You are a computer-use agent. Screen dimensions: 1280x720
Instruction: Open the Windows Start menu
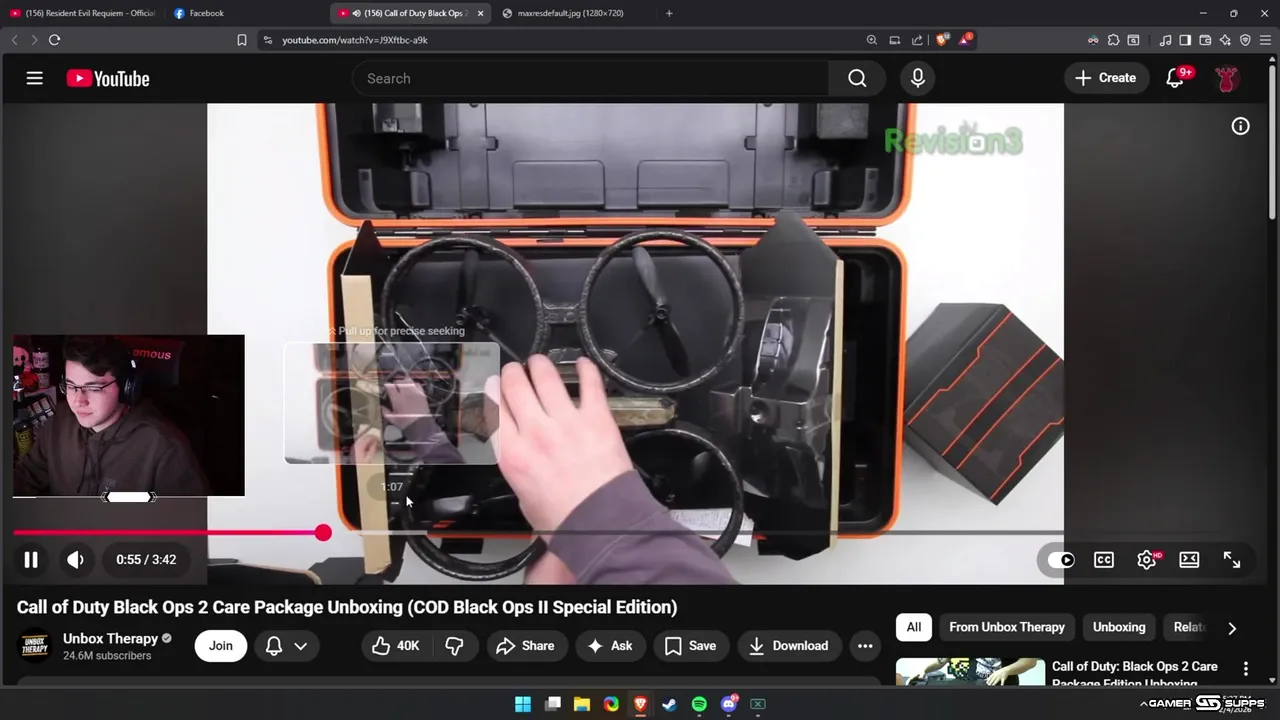coord(523,704)
